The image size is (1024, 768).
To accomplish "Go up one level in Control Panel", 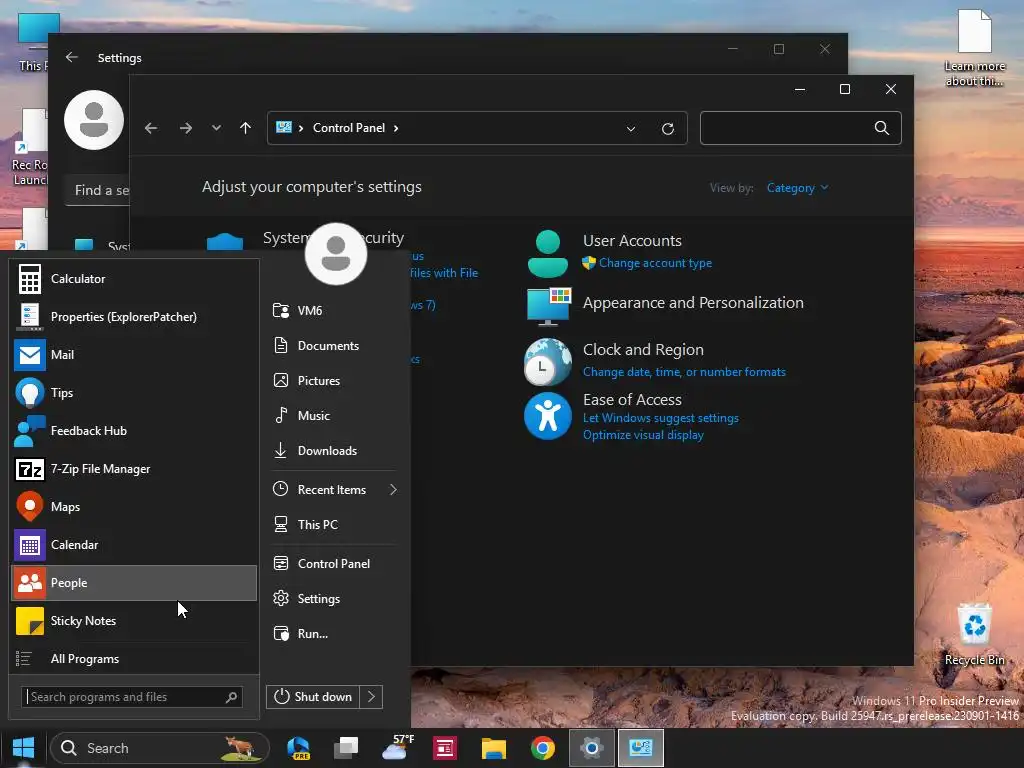I will pyautogui.click(x=245, y=128).
